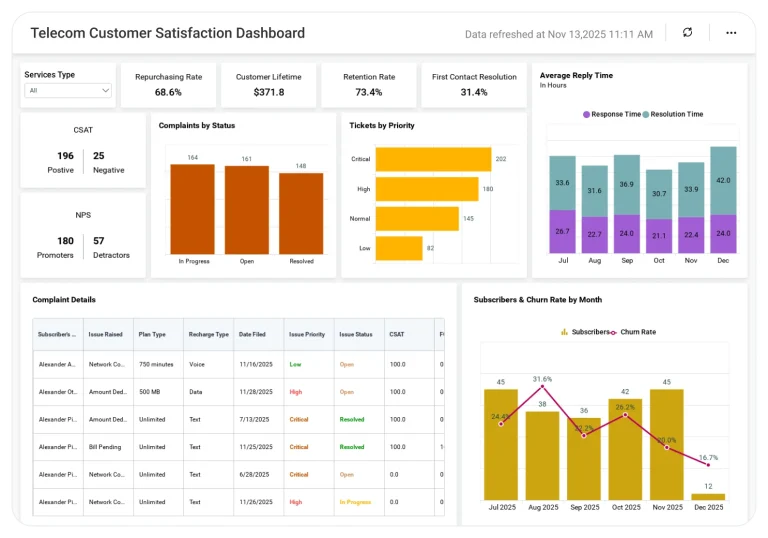Click the Normal priority tickets bar
The image size is (768, 538).
coord(417,219)
